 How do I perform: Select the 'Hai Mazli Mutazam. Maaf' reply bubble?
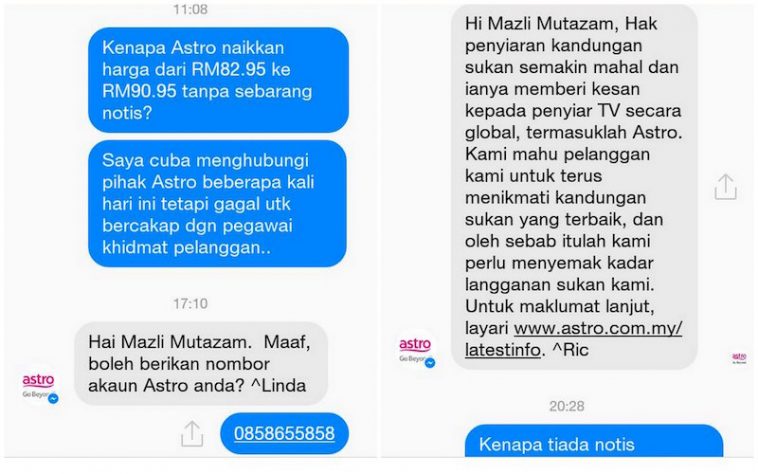[201, 364]
